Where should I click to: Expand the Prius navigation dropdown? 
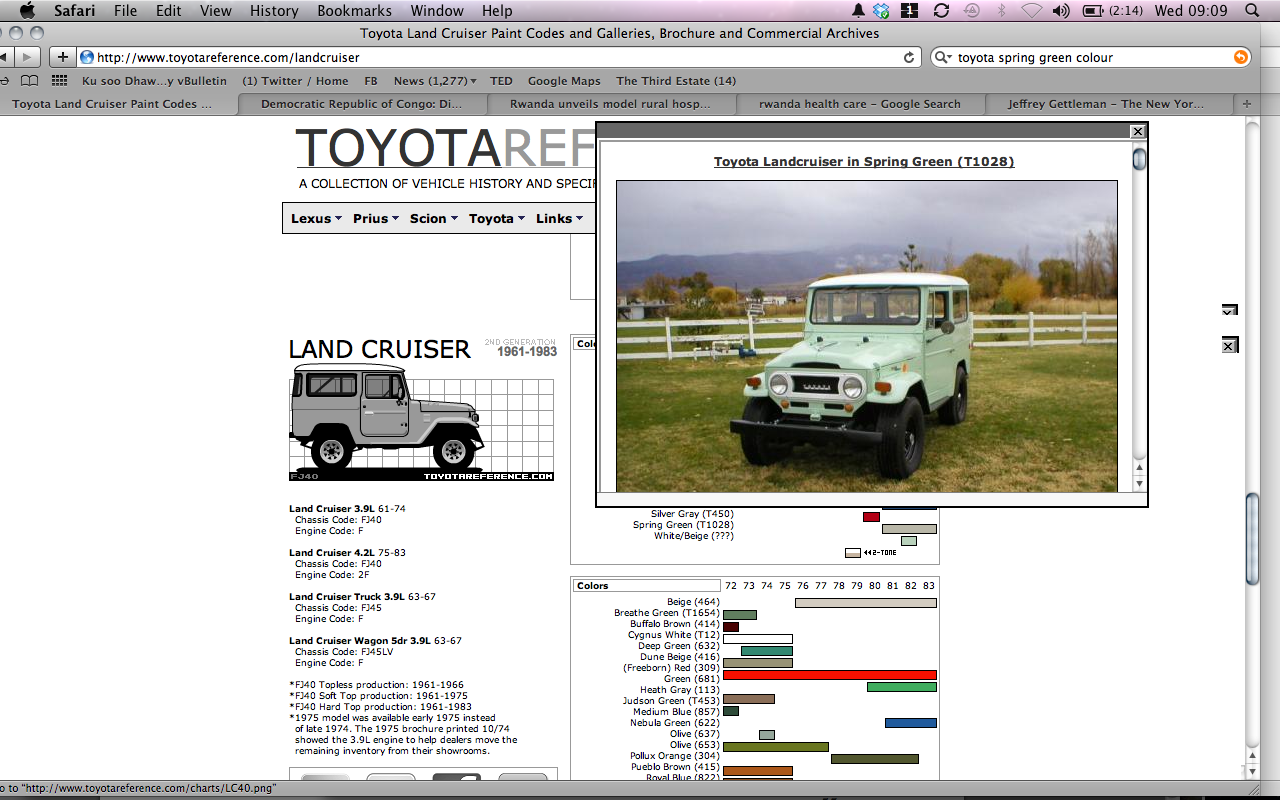[376, 218]
